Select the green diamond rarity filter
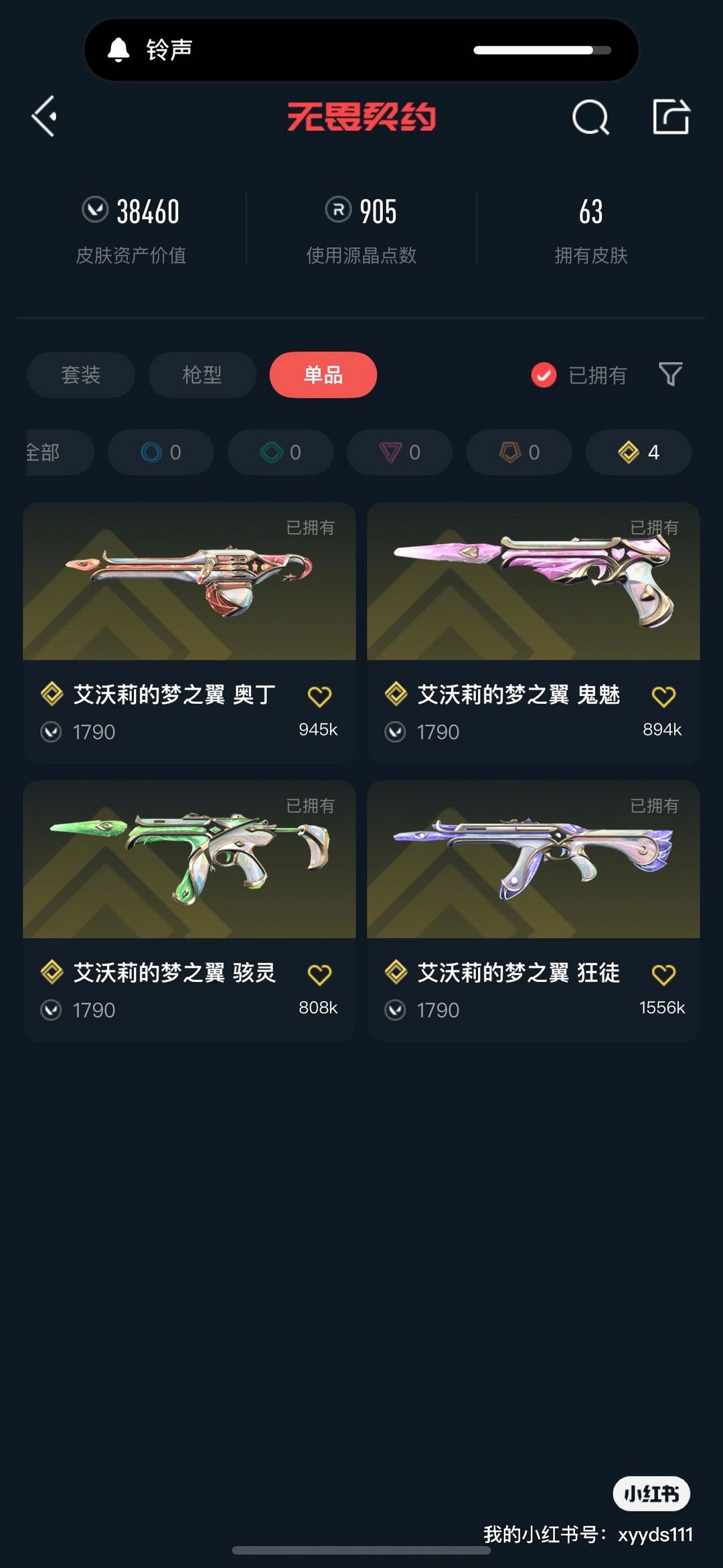The width and height of the screenshot is (723, 1568). 280,452
